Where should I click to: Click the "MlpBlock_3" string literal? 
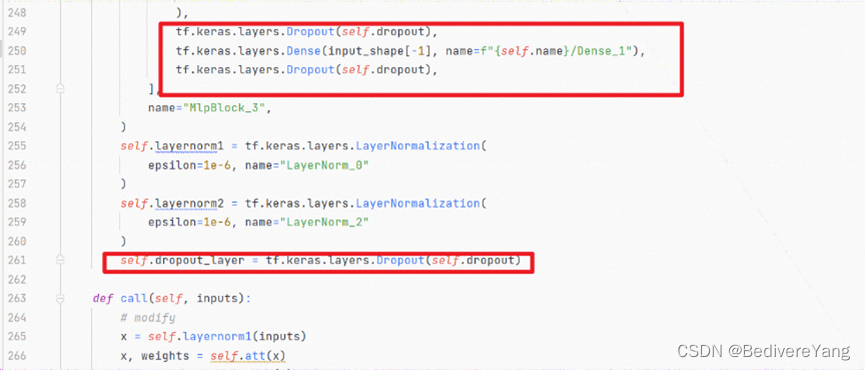[x=225, y=108]
